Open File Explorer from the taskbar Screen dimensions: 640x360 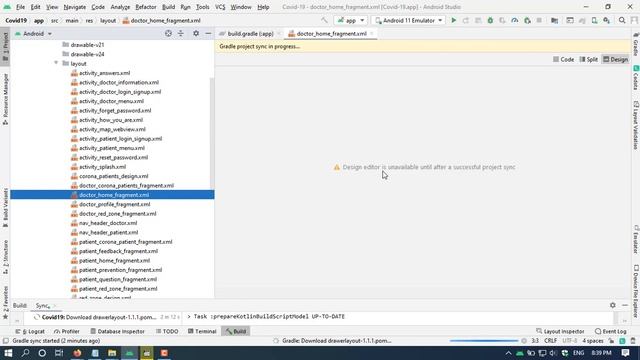(x=112, y=353)
